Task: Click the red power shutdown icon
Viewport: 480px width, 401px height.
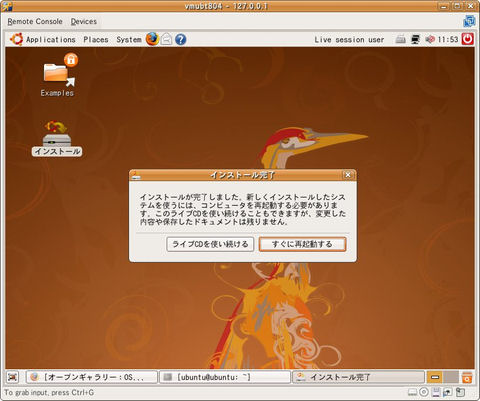Action: pos(467,39)
